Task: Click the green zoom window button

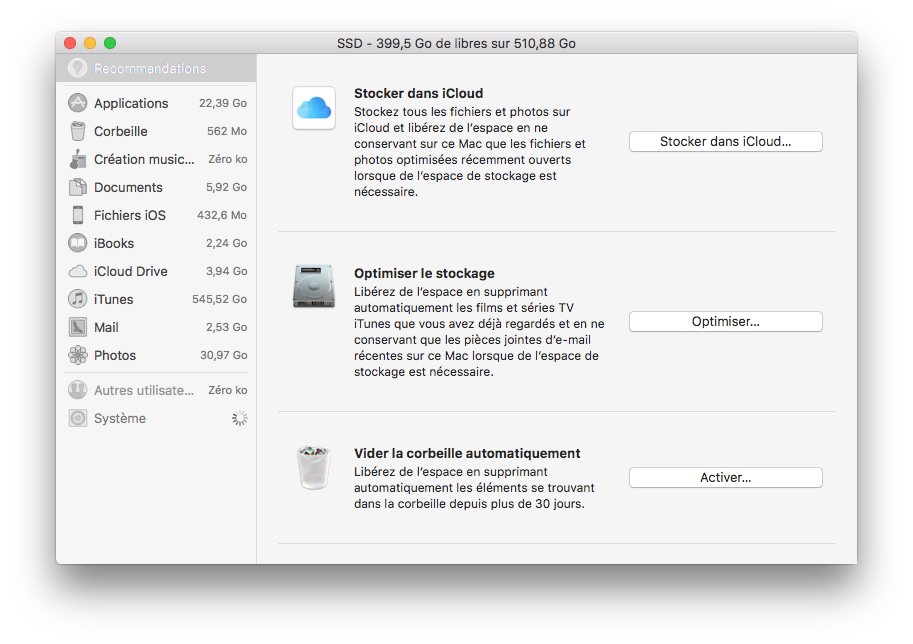Action: (110, 43)
